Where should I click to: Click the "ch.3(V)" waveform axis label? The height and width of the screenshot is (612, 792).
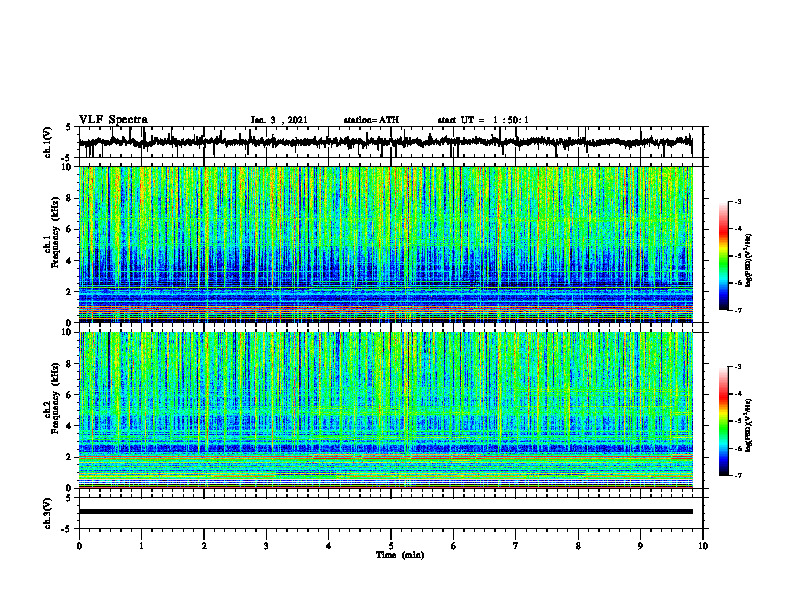47,514
